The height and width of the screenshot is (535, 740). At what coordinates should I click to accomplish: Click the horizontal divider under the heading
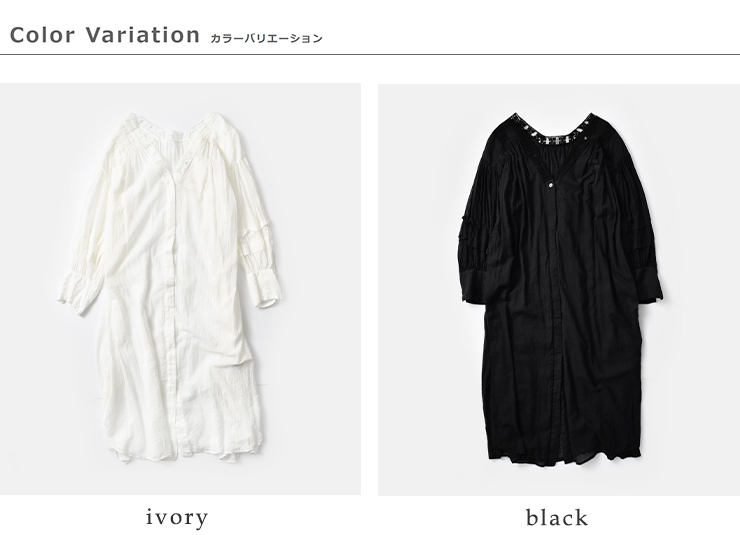tap(370, 55)
